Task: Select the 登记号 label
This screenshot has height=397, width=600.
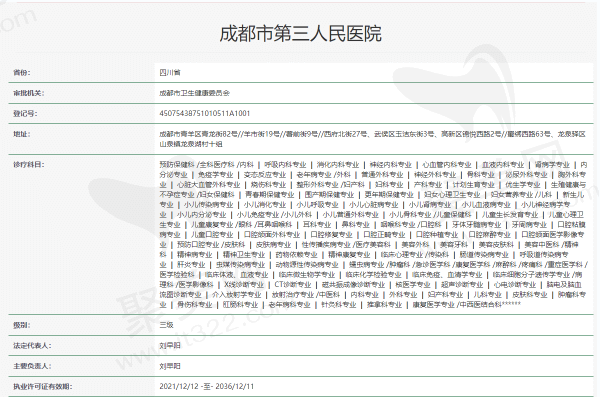Action: tap(25, 114)
